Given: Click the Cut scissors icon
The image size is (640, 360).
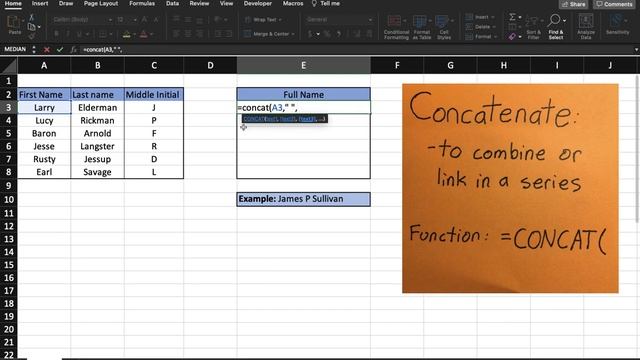Looking at the screenshot, I should pyautogui.click(x=31, y=18).
